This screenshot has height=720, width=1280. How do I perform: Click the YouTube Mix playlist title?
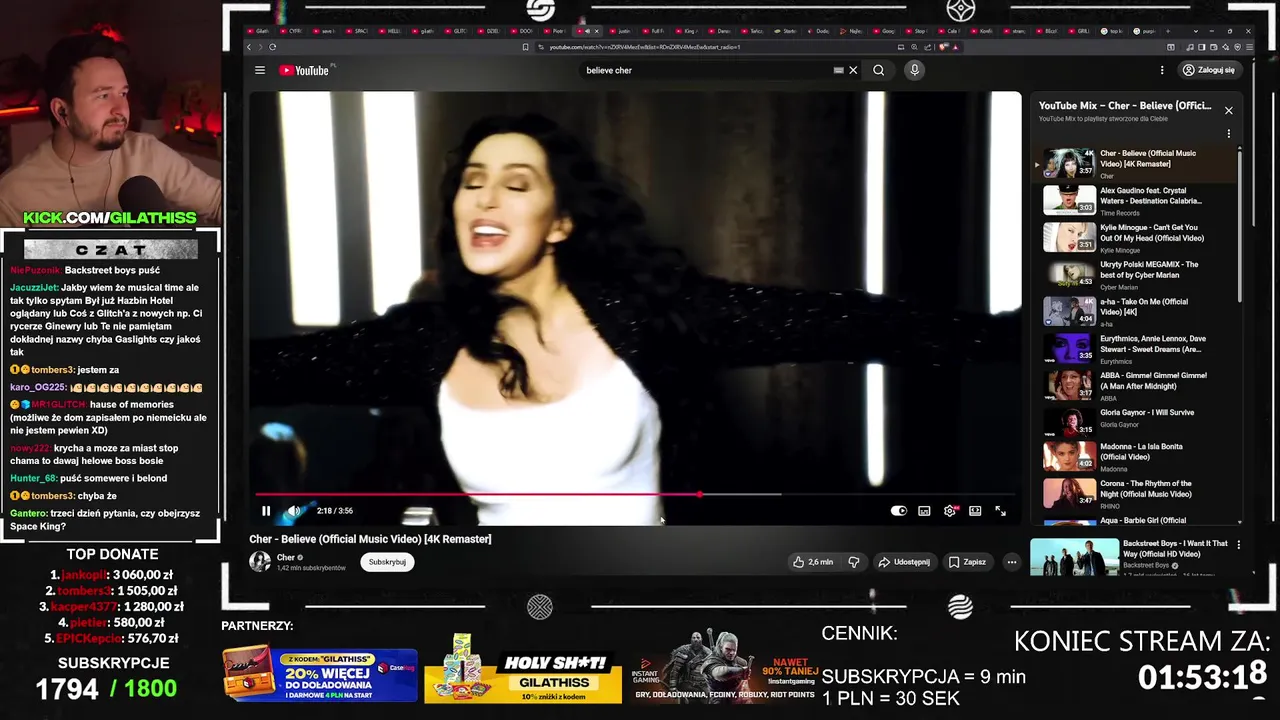coord(1124,105)
